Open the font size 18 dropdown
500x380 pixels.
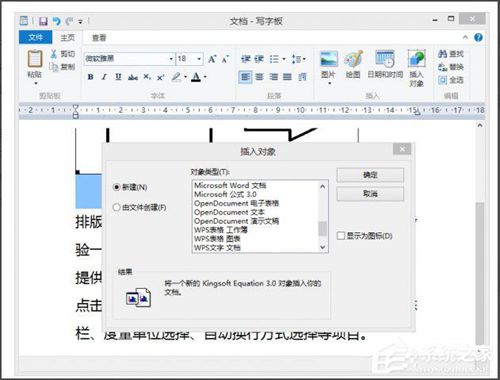coord(199,59)
